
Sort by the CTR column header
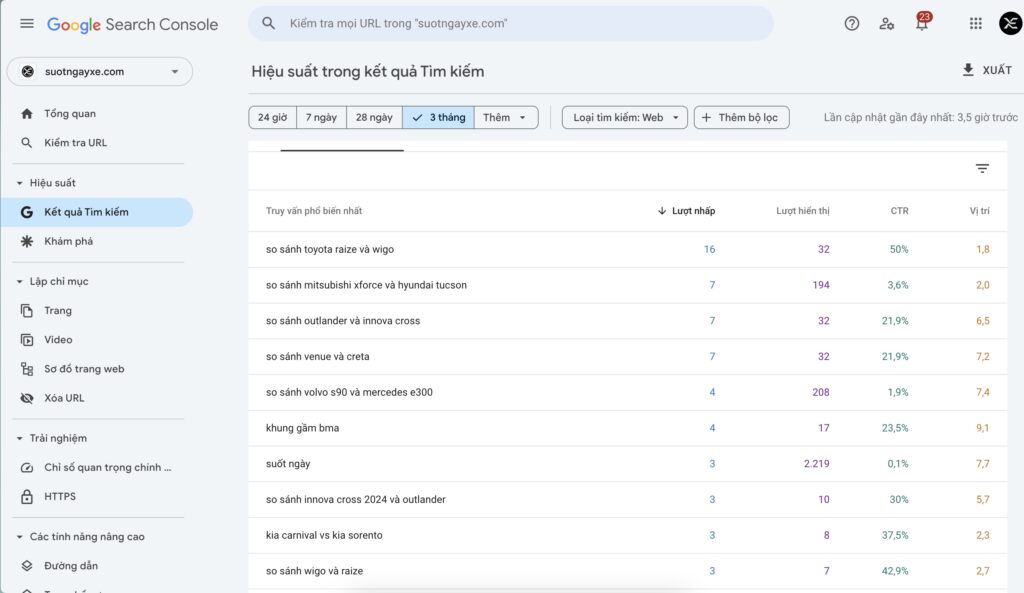point(899,211)
